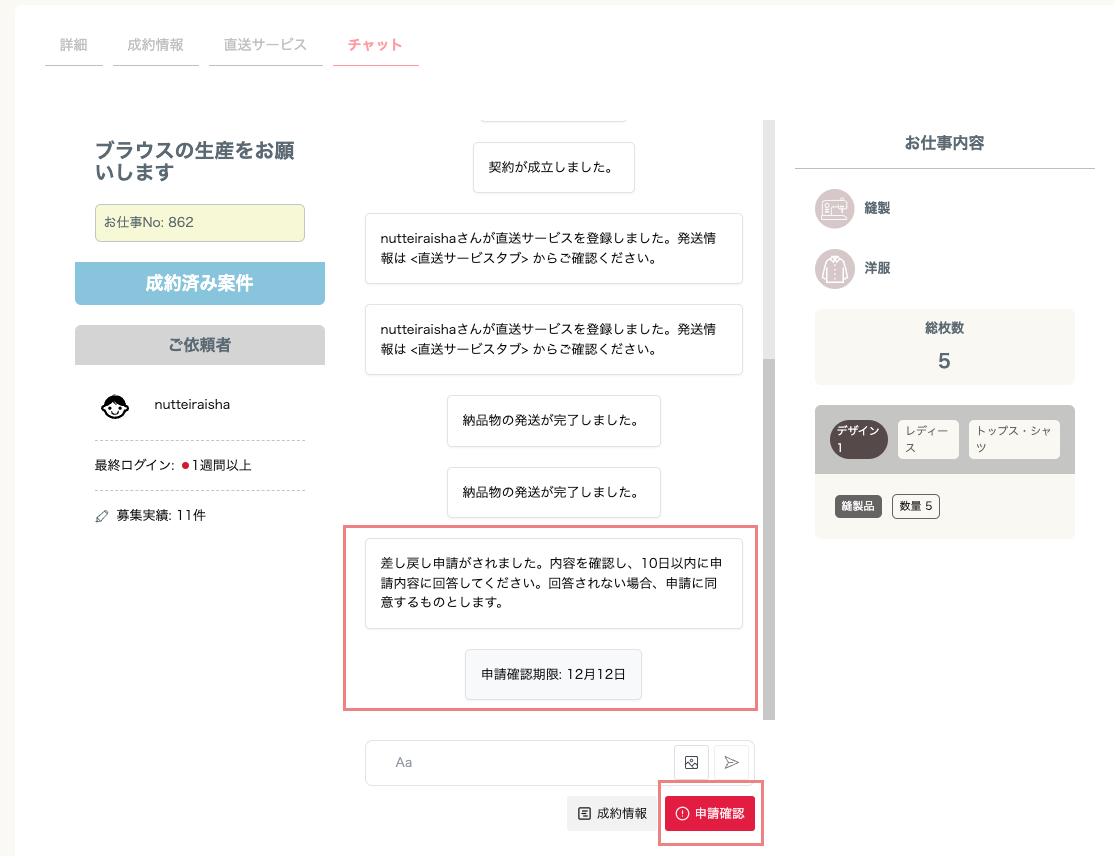Click the red 申請確認 button
1115x856 pixels.
(710, 813)
